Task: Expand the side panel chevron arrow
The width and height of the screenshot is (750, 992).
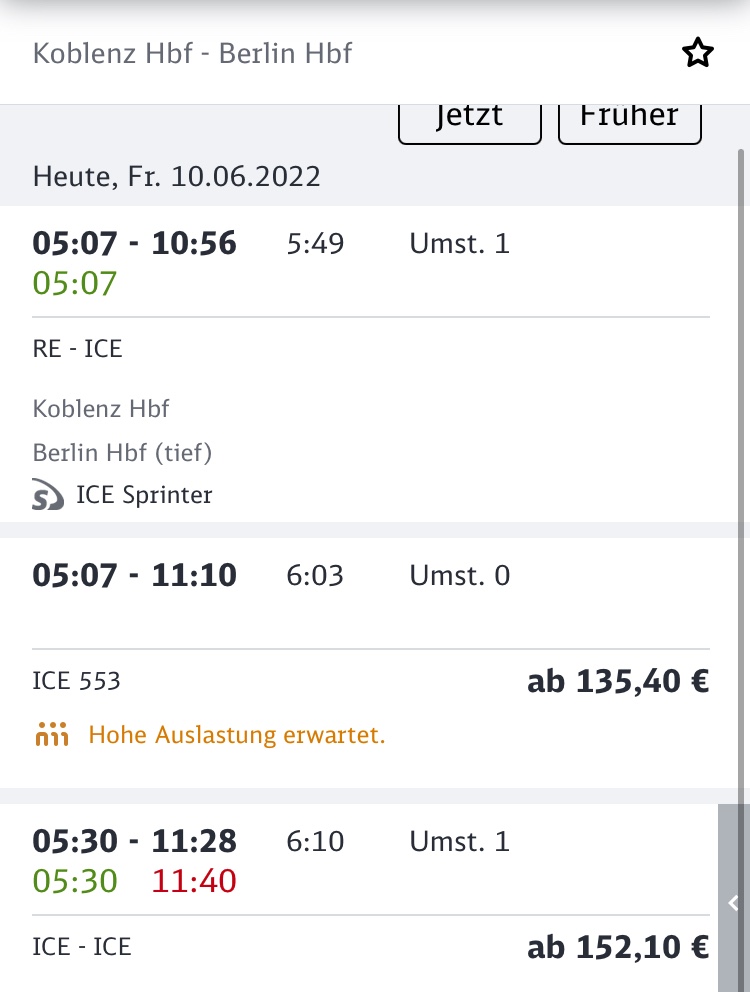Action: pyautogui.click(x=733, y=903)
